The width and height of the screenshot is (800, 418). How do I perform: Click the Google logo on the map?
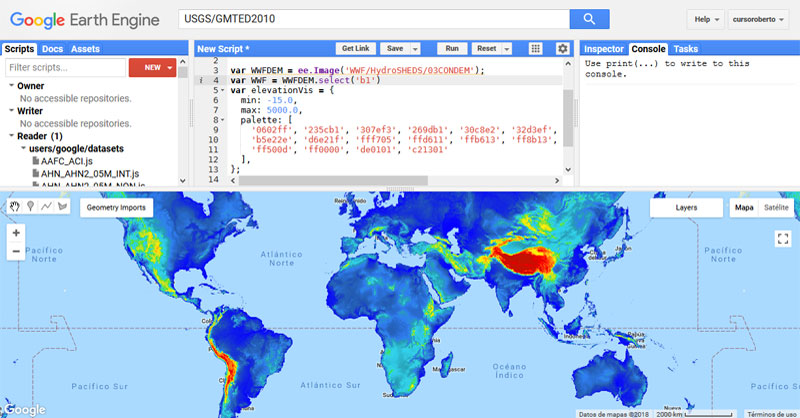24,409
